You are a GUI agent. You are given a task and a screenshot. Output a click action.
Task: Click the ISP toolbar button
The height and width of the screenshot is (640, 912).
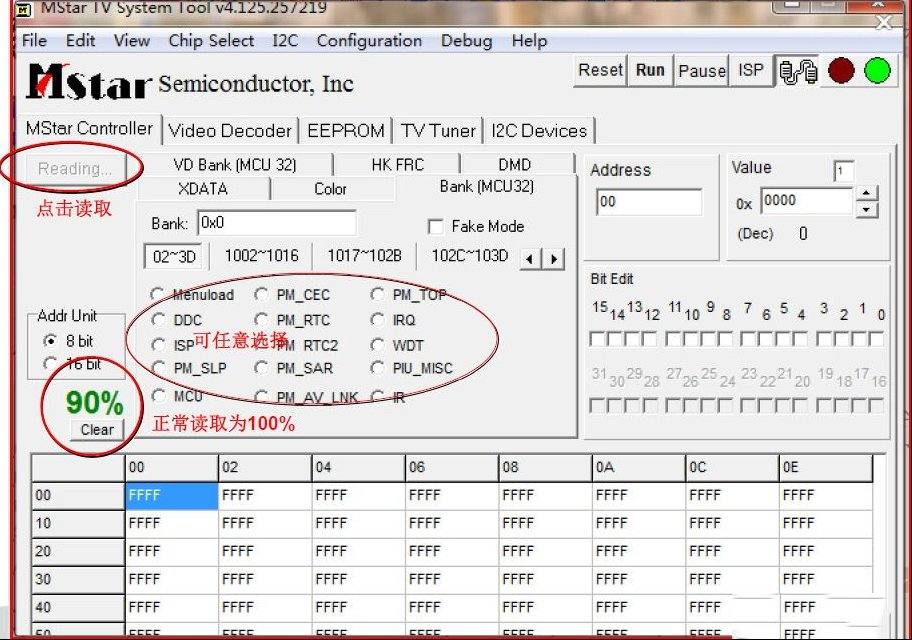(x=750, y=70)
